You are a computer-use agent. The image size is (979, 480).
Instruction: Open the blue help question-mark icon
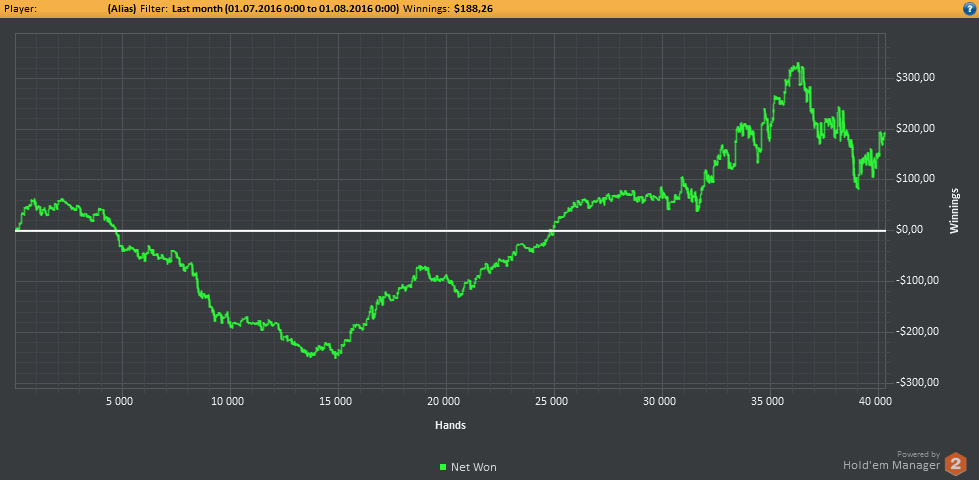[x=970, y=9]
